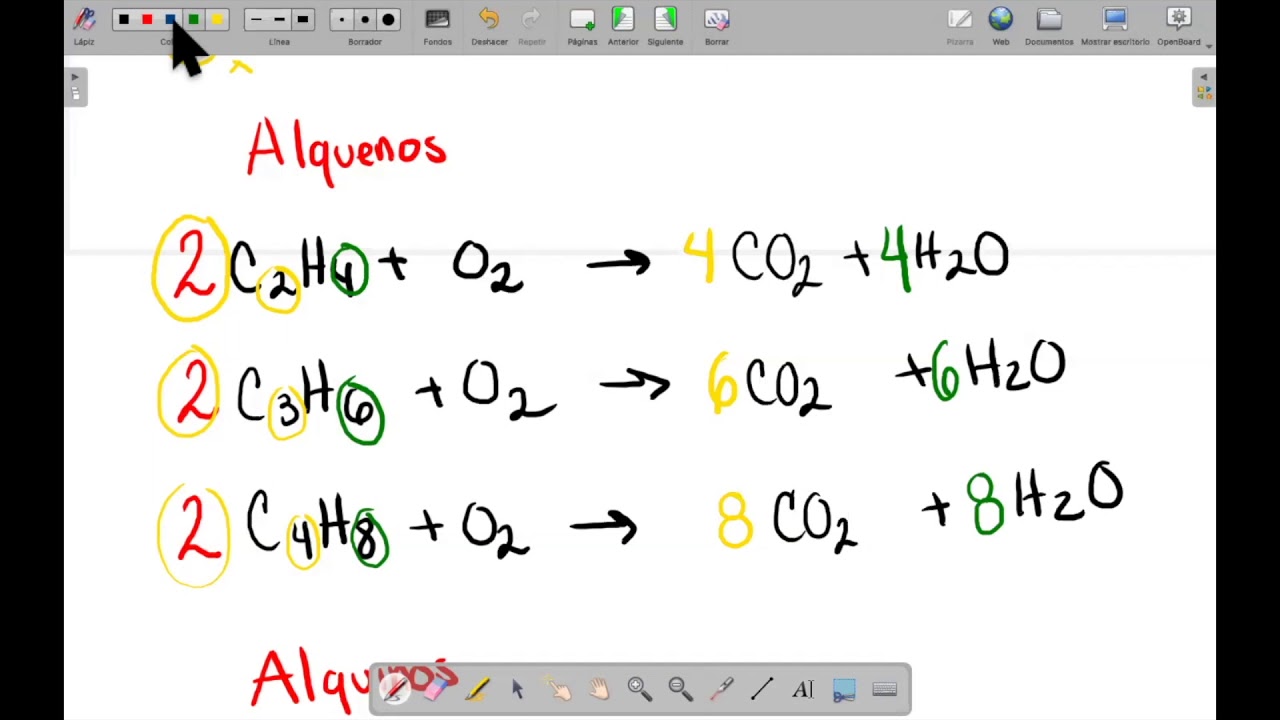Choose the yellow pen color
The height and width of the screenshot is (720, 1280).
[218, 19]
